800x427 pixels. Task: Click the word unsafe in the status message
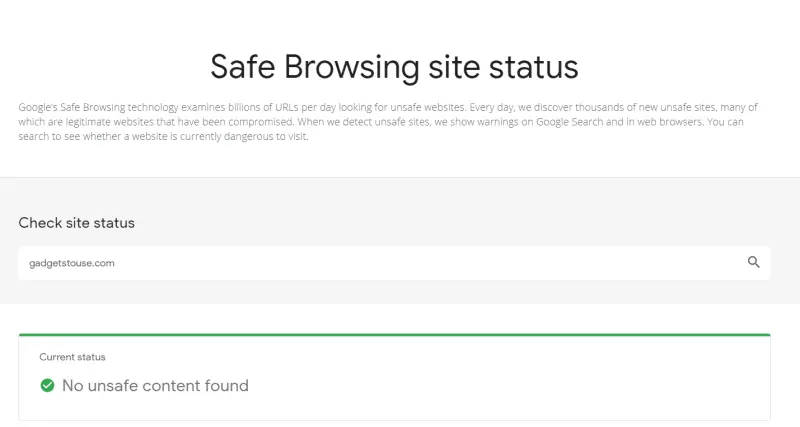112,386
